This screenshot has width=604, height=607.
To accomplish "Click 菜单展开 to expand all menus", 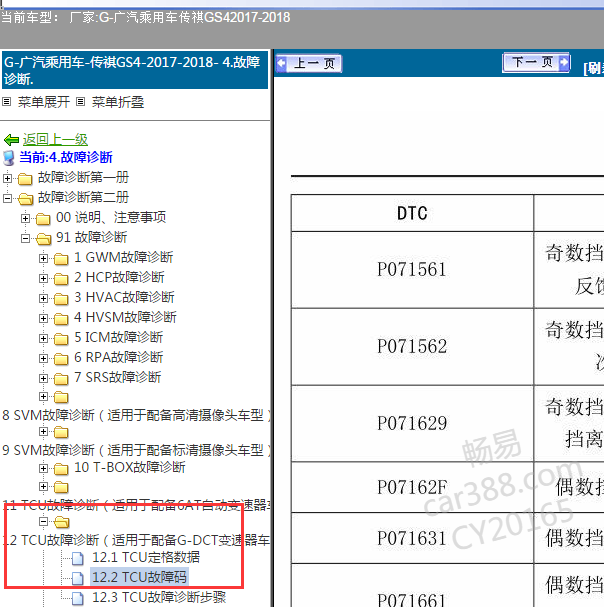I will (x=44, y=102).
